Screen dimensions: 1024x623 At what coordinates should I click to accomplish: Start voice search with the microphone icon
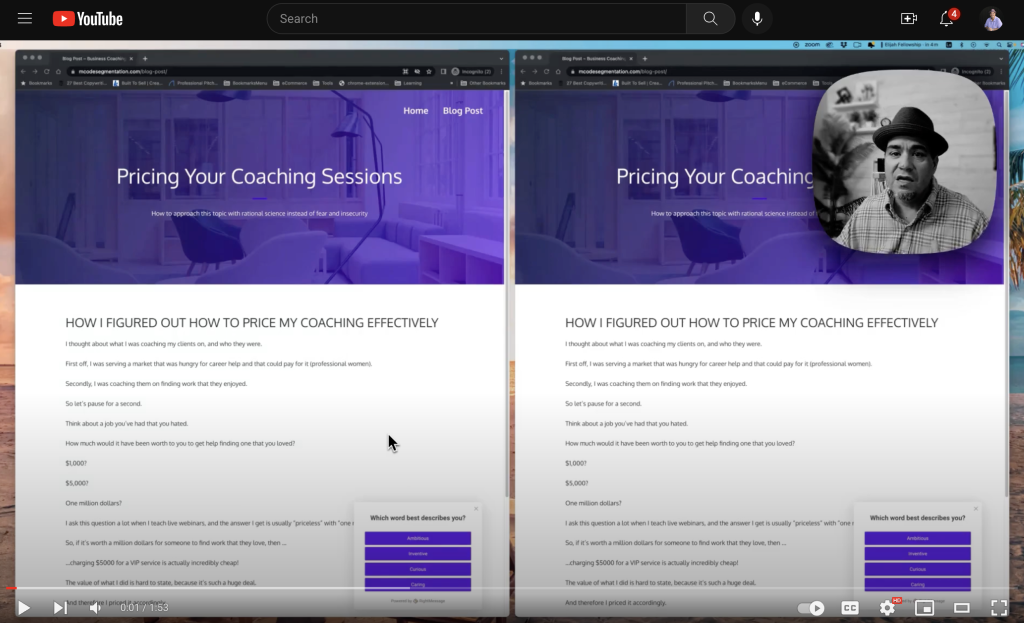click(757, 19)
